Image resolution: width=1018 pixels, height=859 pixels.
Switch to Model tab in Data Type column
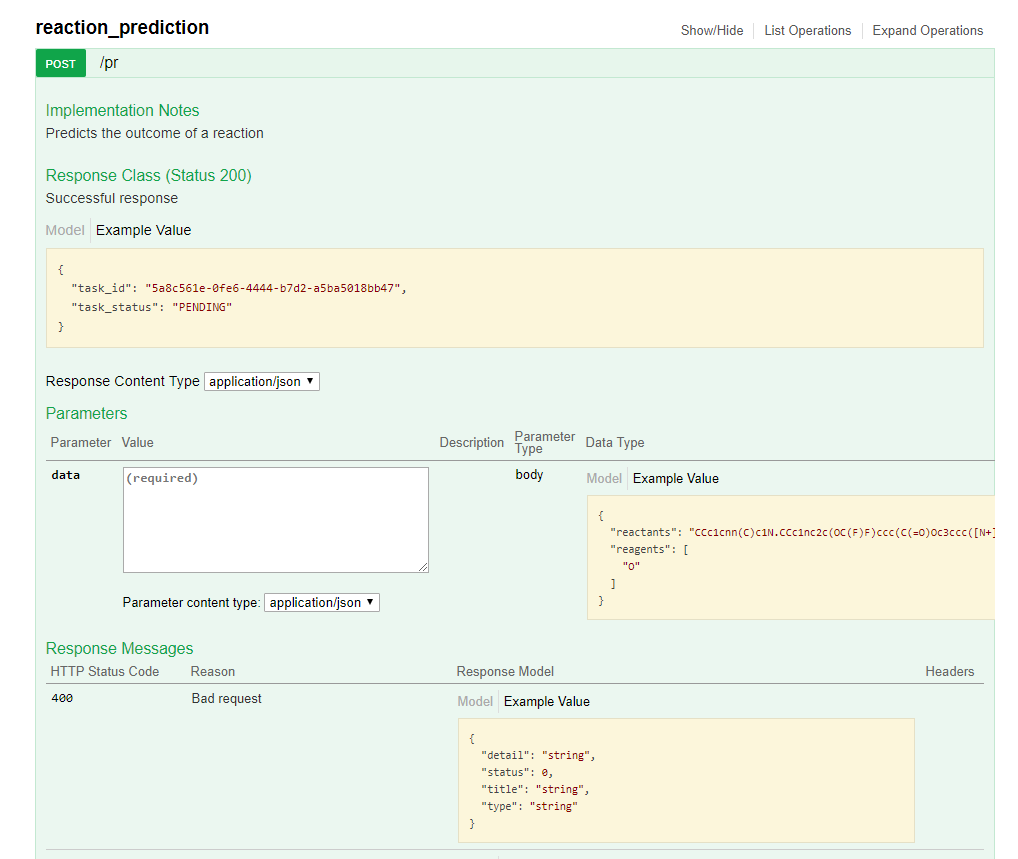(x=604, y=479)
